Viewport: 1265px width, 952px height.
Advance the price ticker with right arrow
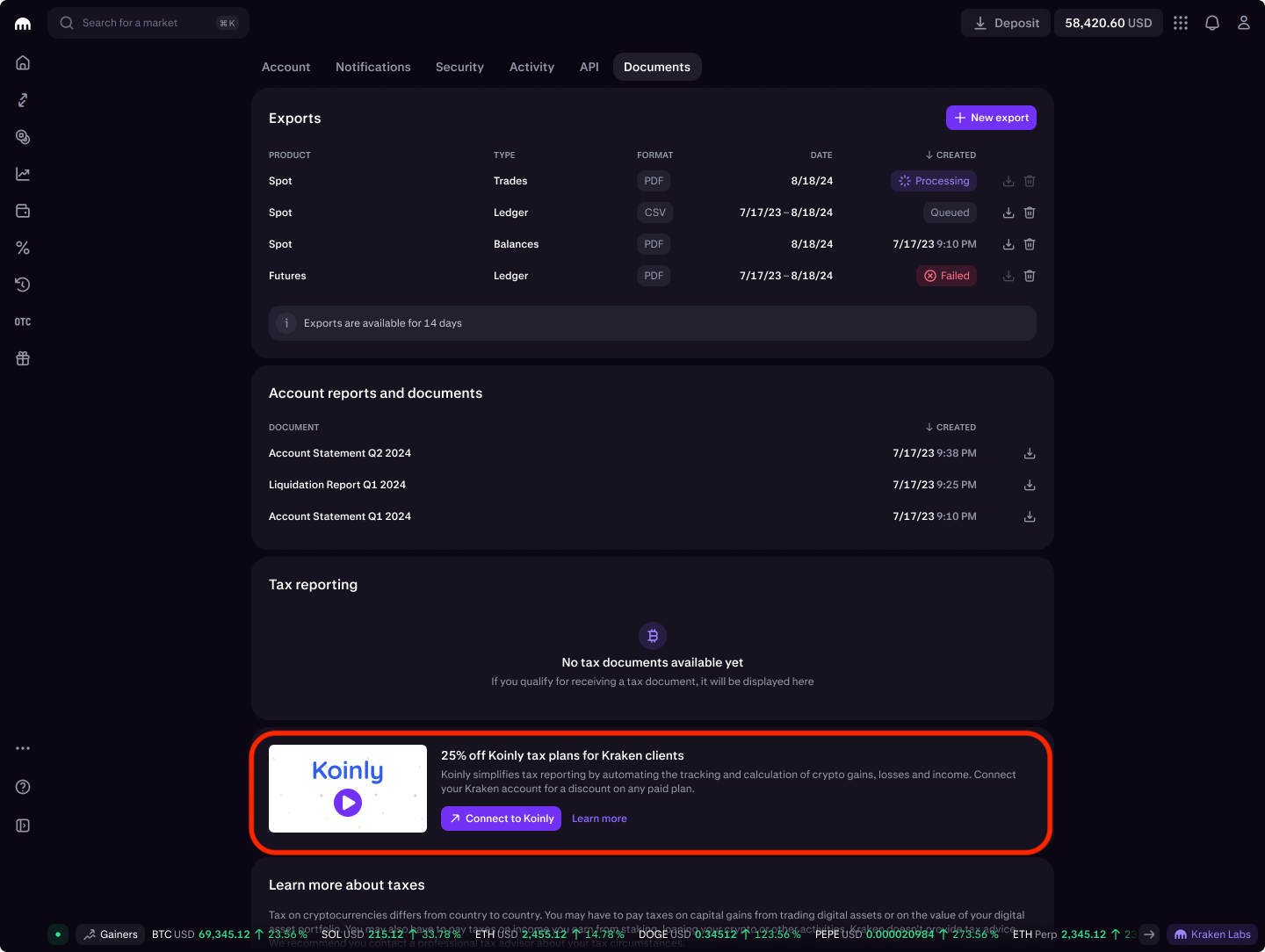click(1150, 934)
